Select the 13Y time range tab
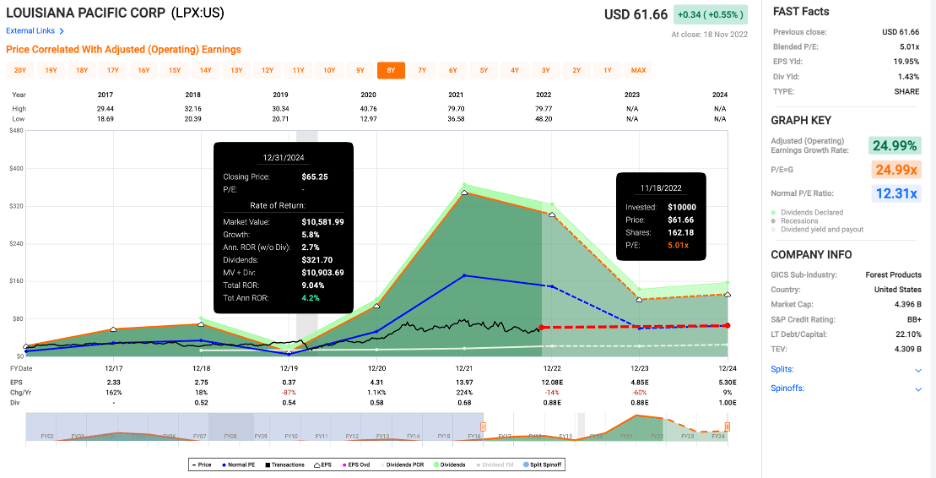The image size is (936, 478). coord(236,70)
